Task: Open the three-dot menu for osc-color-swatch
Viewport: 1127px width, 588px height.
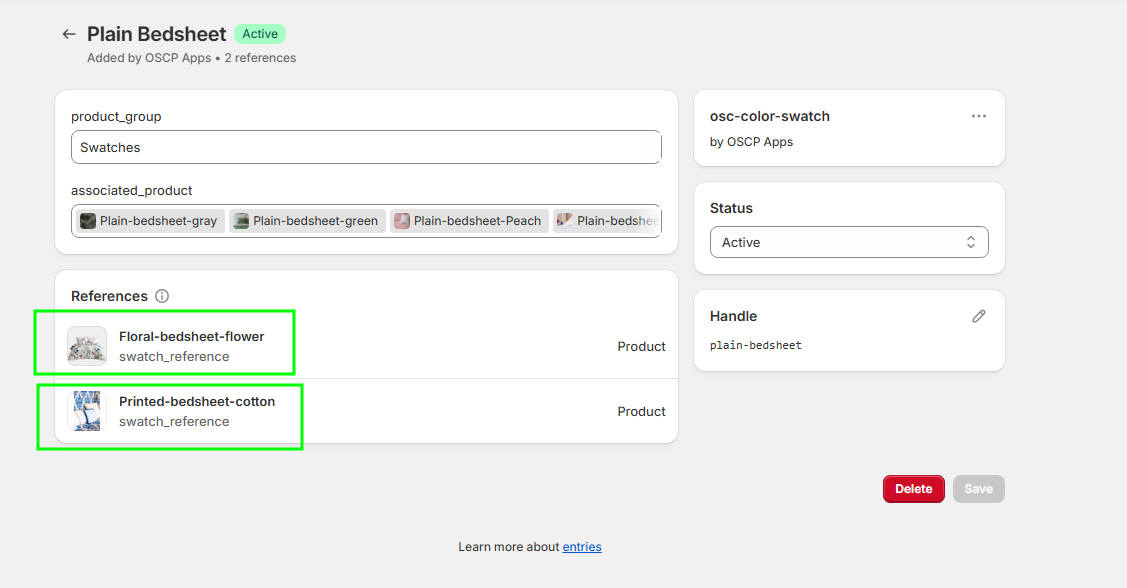Action: click(979, 116)
